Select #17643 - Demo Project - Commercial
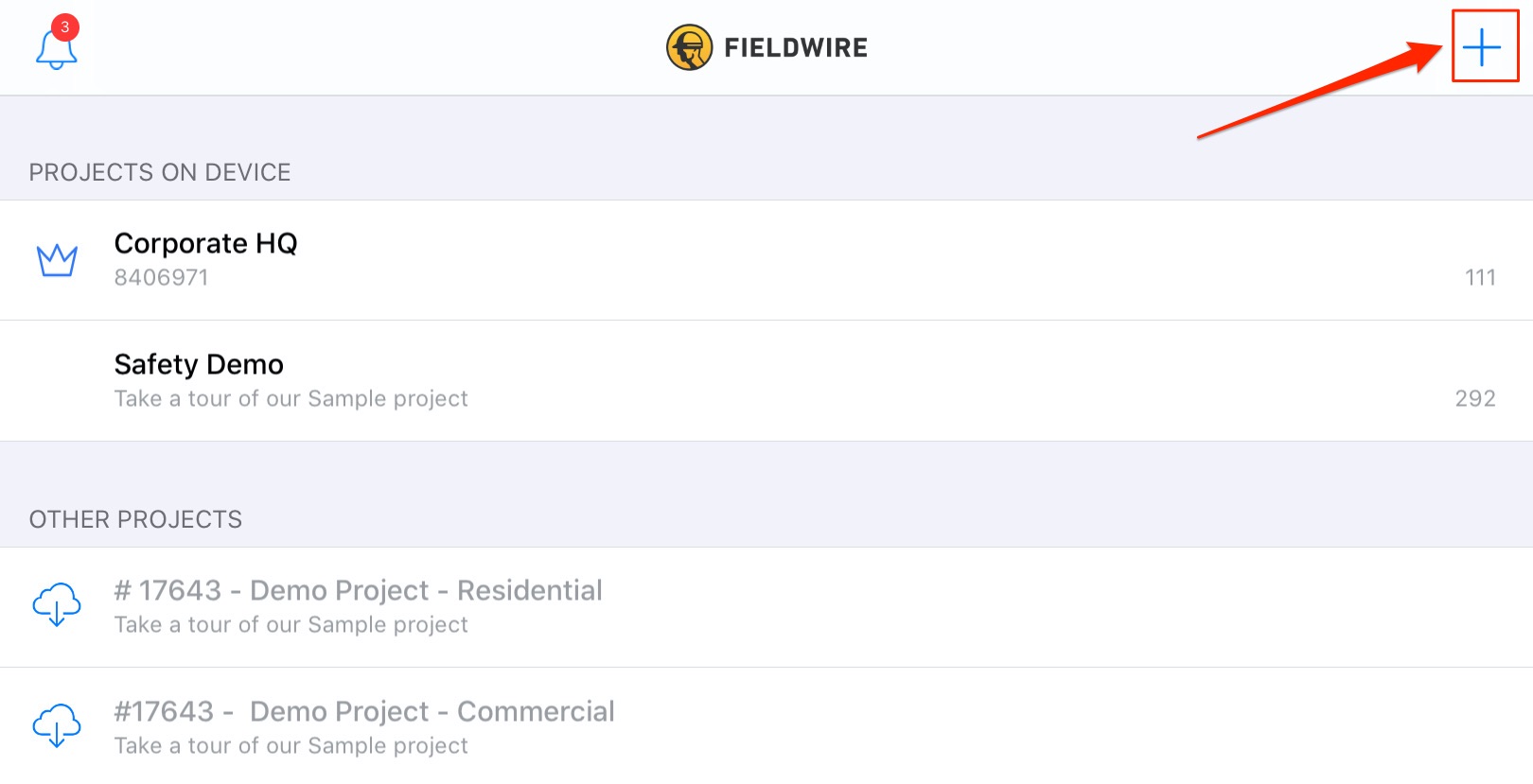 (766, 726)
